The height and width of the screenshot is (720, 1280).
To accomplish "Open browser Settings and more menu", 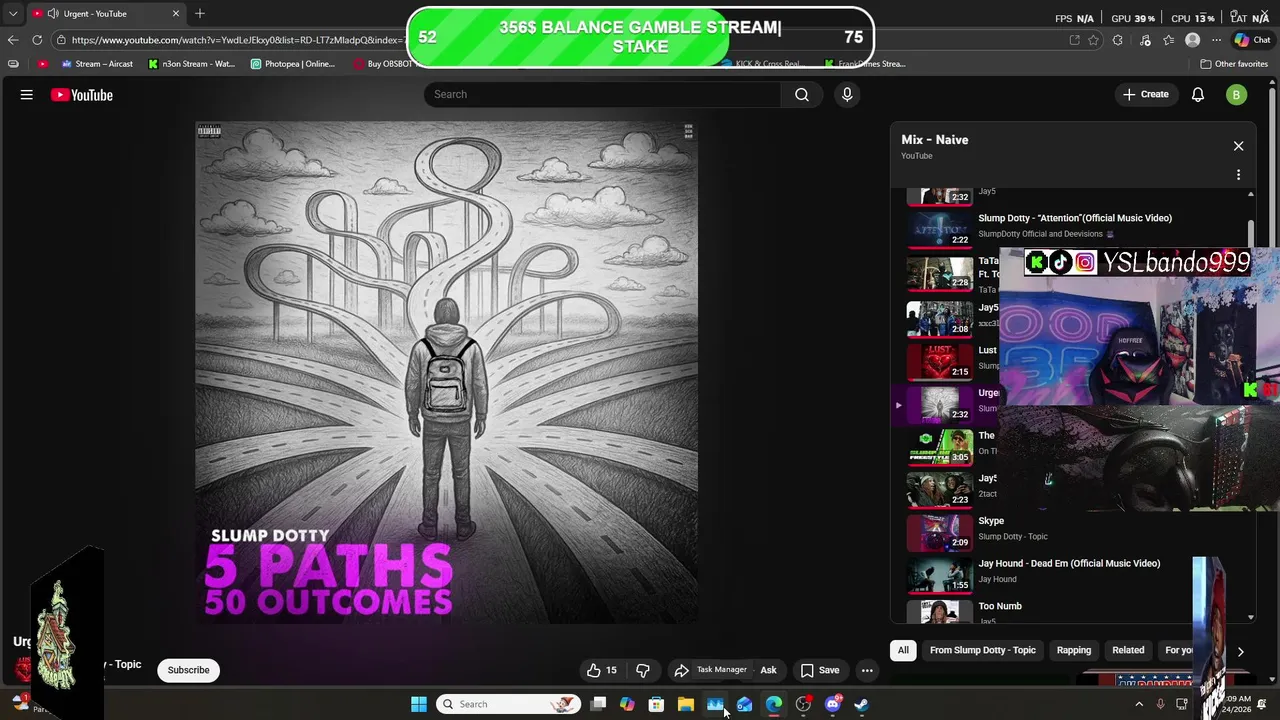I will [x=1216, y=40].
